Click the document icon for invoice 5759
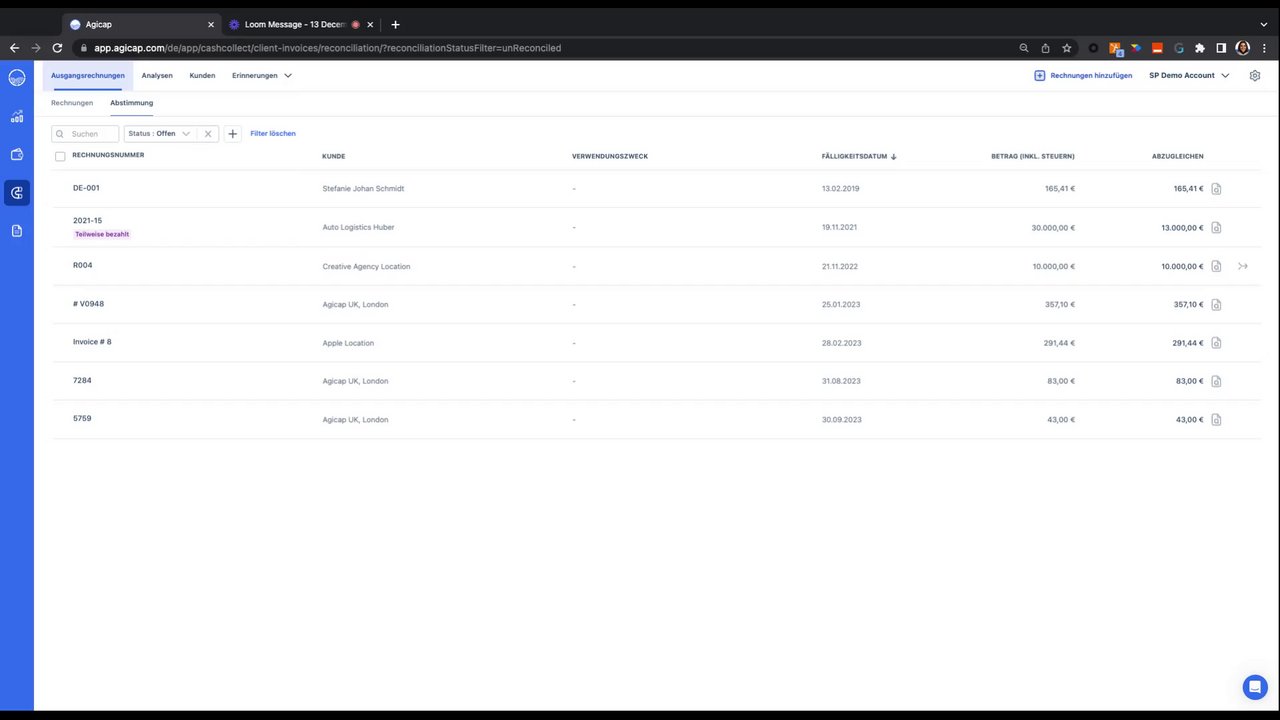This screenshot has height=720, width=1280. click(x=1216, y=420)
